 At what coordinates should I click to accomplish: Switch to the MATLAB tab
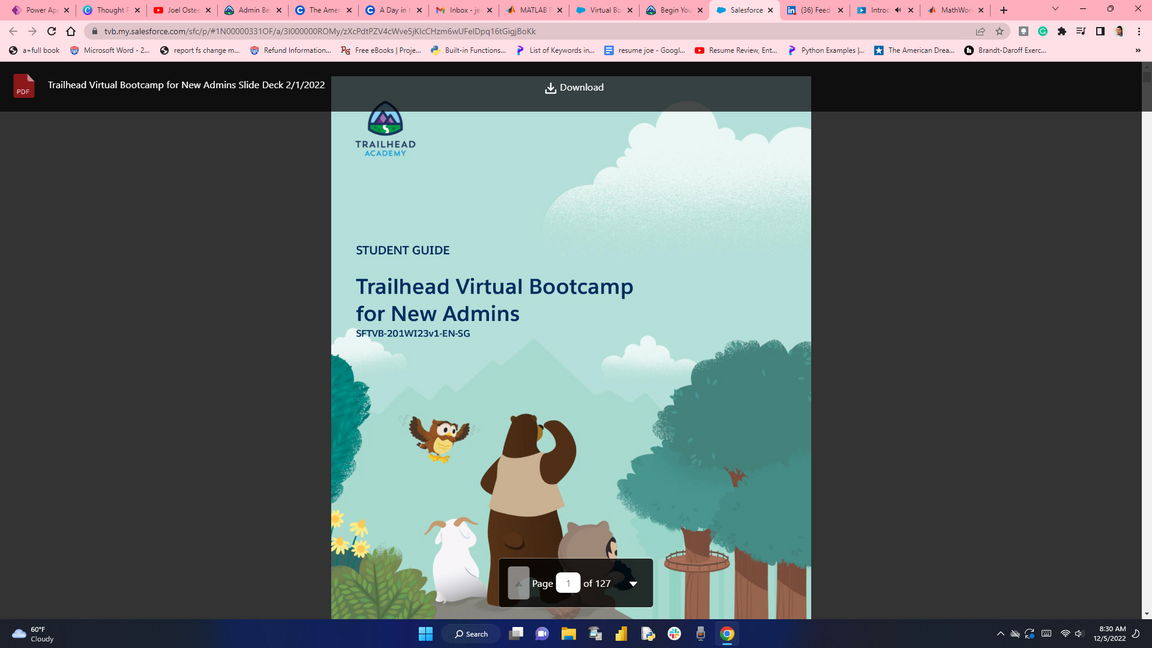coord(535,10)
